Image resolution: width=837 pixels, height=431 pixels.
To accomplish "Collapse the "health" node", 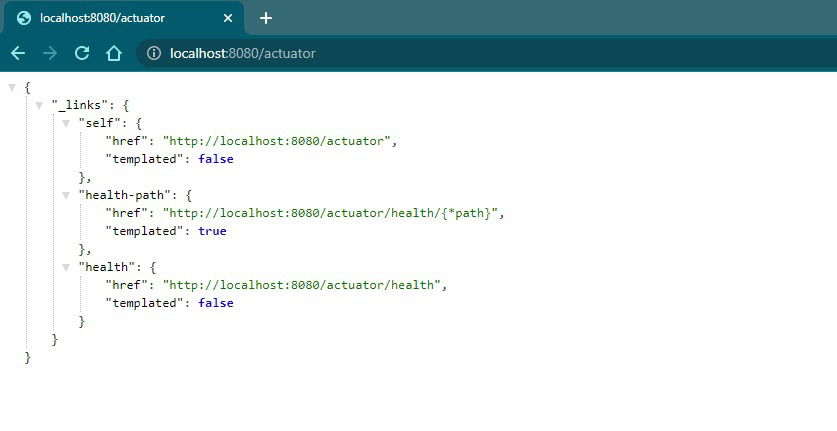I will [66, 267].
